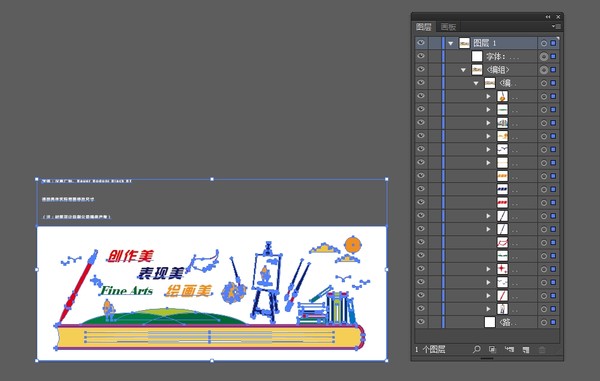
Task: Collapse the top <编组> disclosure triangle
Action: (x=463, y=70)
